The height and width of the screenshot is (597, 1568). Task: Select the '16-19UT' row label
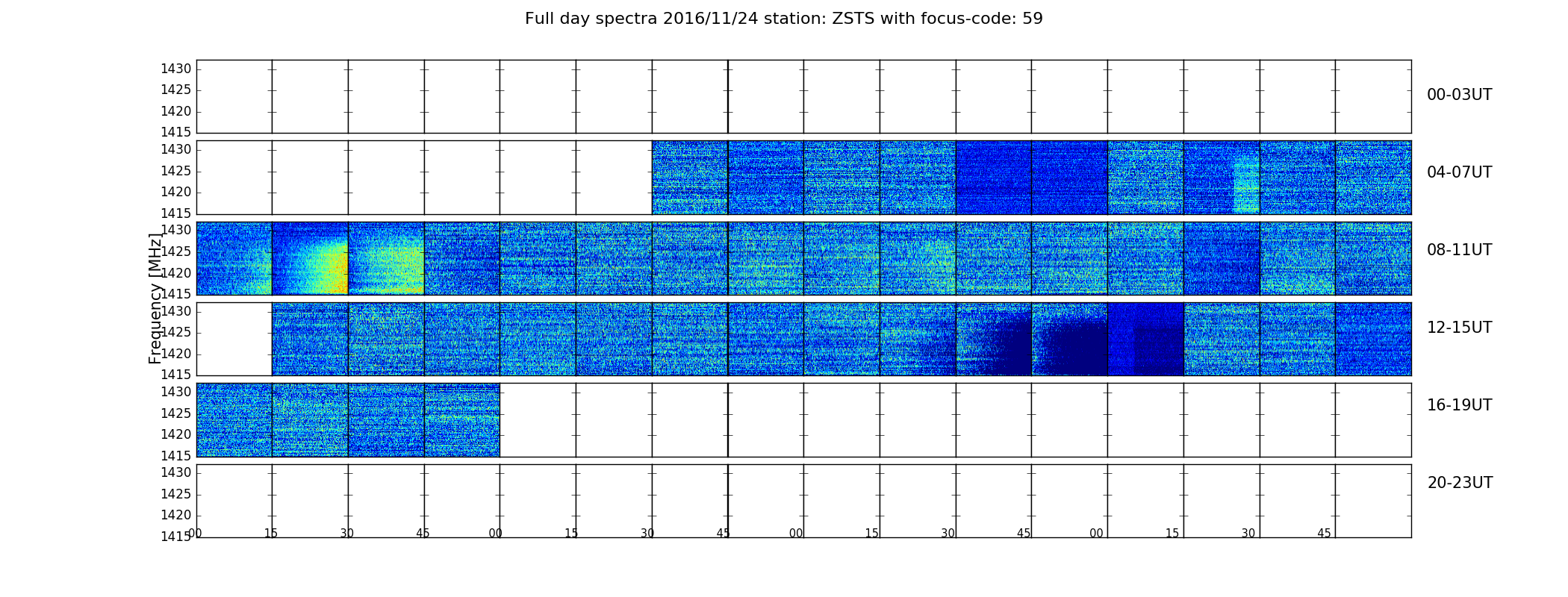1460,405
